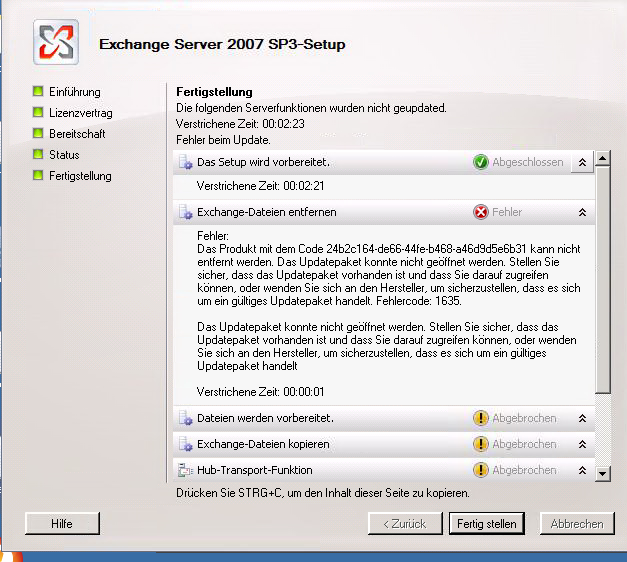Screen dimensions: 627x562
Task: Click the red Fehler error icon
Action: click(x=481, y=212)
